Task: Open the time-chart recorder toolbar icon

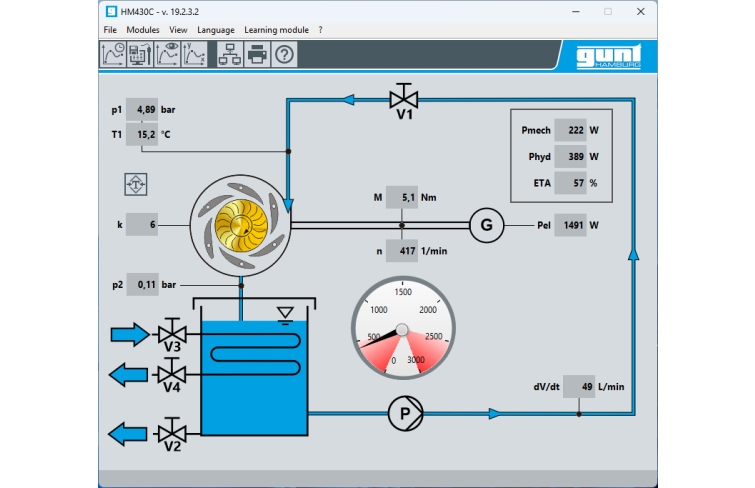Action: pos(113,54)
